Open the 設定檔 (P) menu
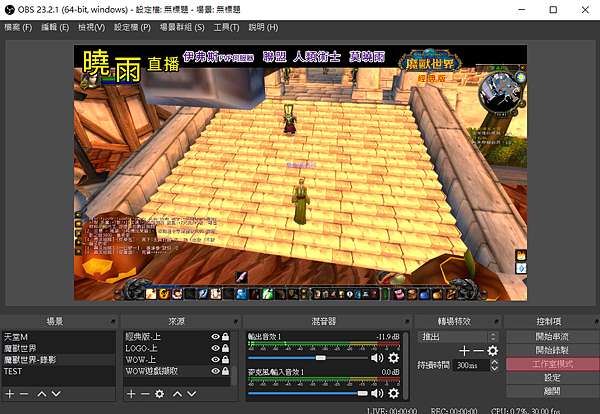 (132, 27)
